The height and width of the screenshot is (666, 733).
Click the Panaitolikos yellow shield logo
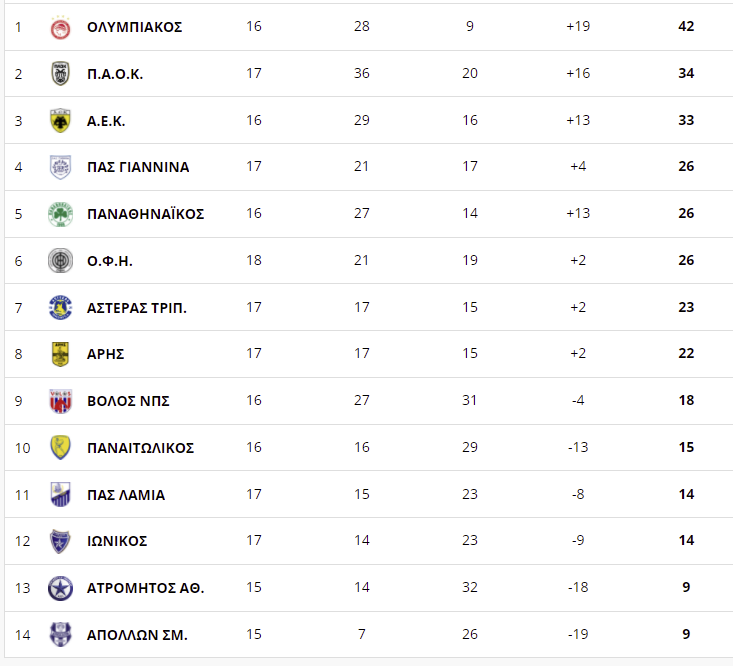60,448
